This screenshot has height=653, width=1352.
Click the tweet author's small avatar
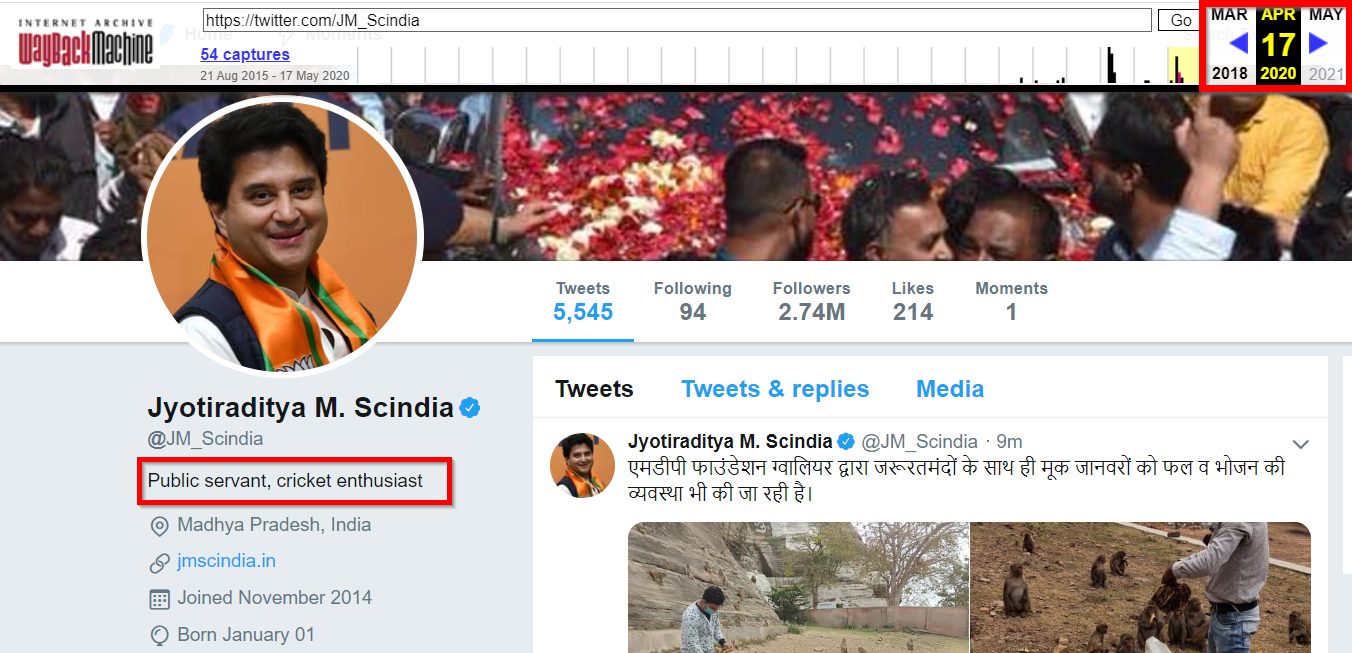[x=582, y=465]
